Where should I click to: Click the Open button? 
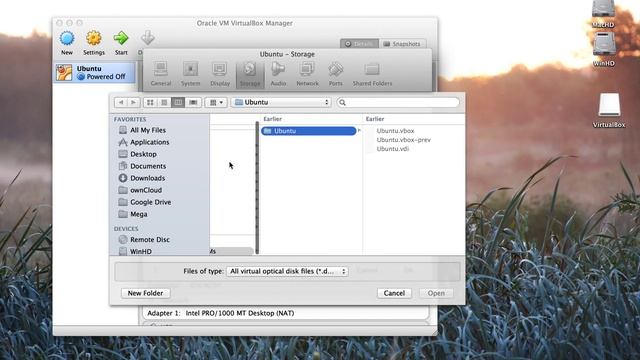coord(436,293)
